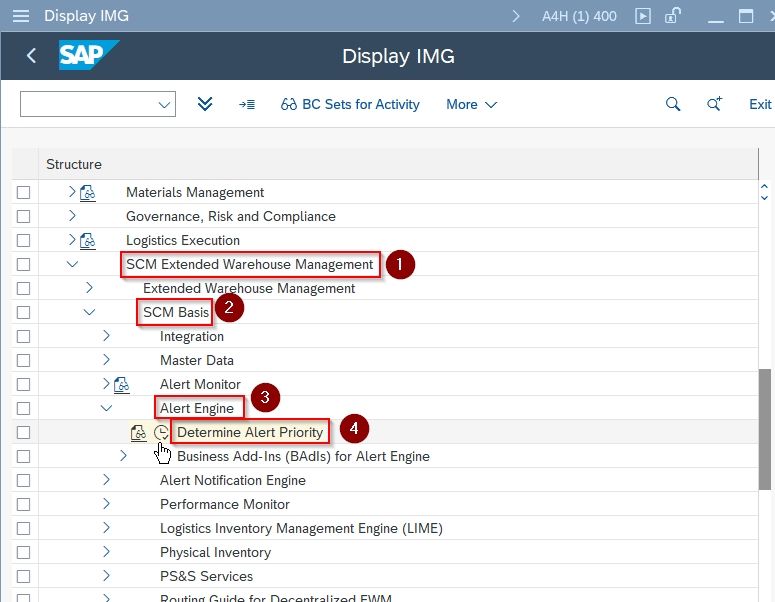775x602 pixels.
Task: Tick the Governance, Risk and Compliance checkbox
Action: (23, 216)
